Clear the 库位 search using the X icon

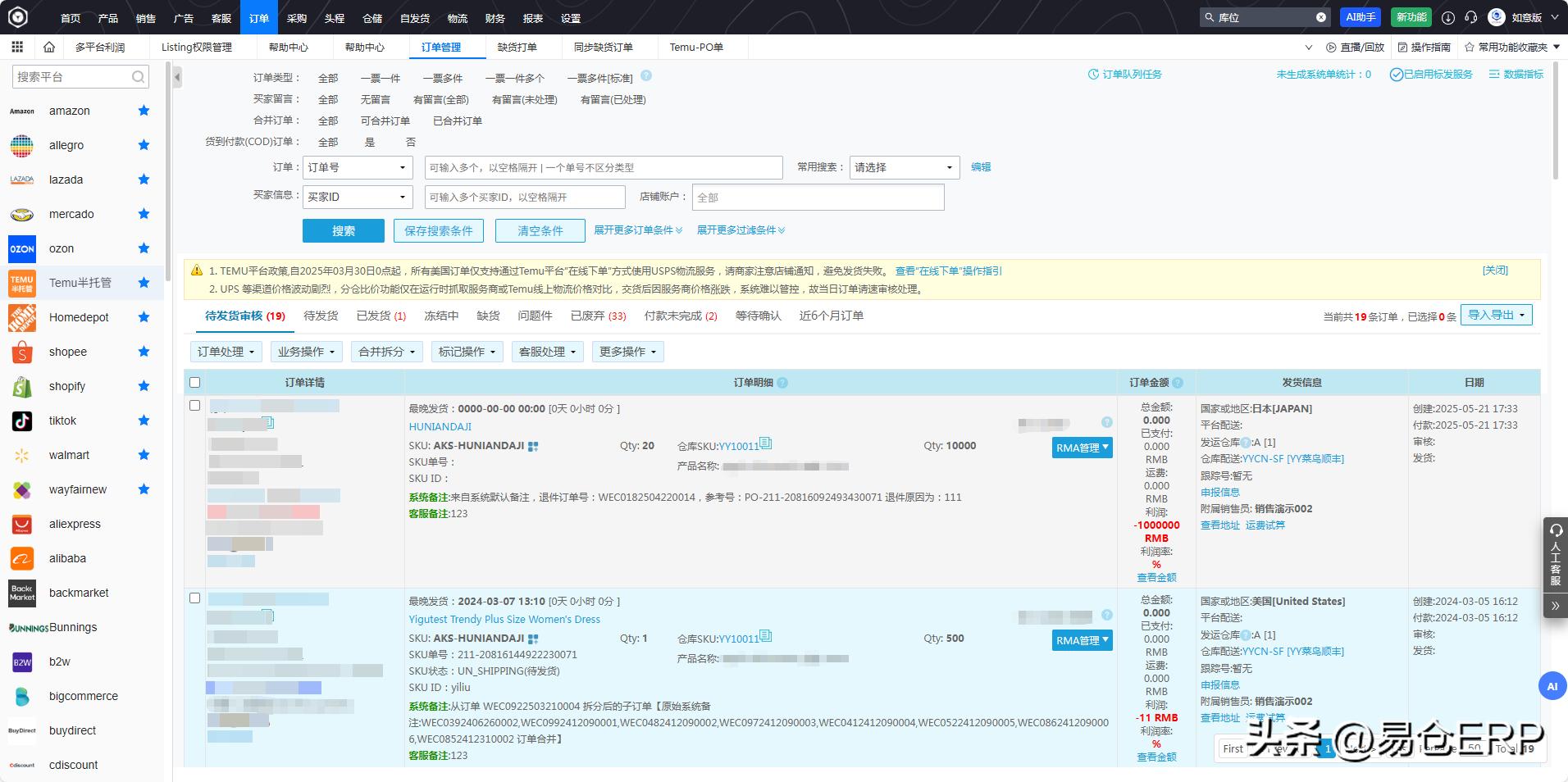coord(1320,16)
